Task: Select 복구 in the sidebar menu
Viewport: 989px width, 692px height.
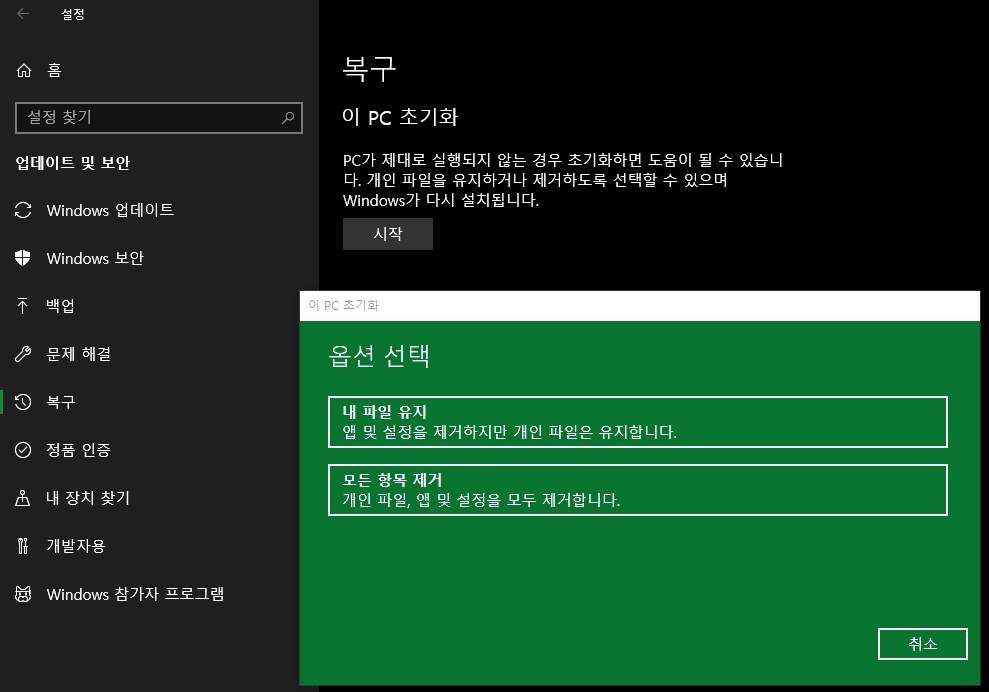Action: [61, 402]
